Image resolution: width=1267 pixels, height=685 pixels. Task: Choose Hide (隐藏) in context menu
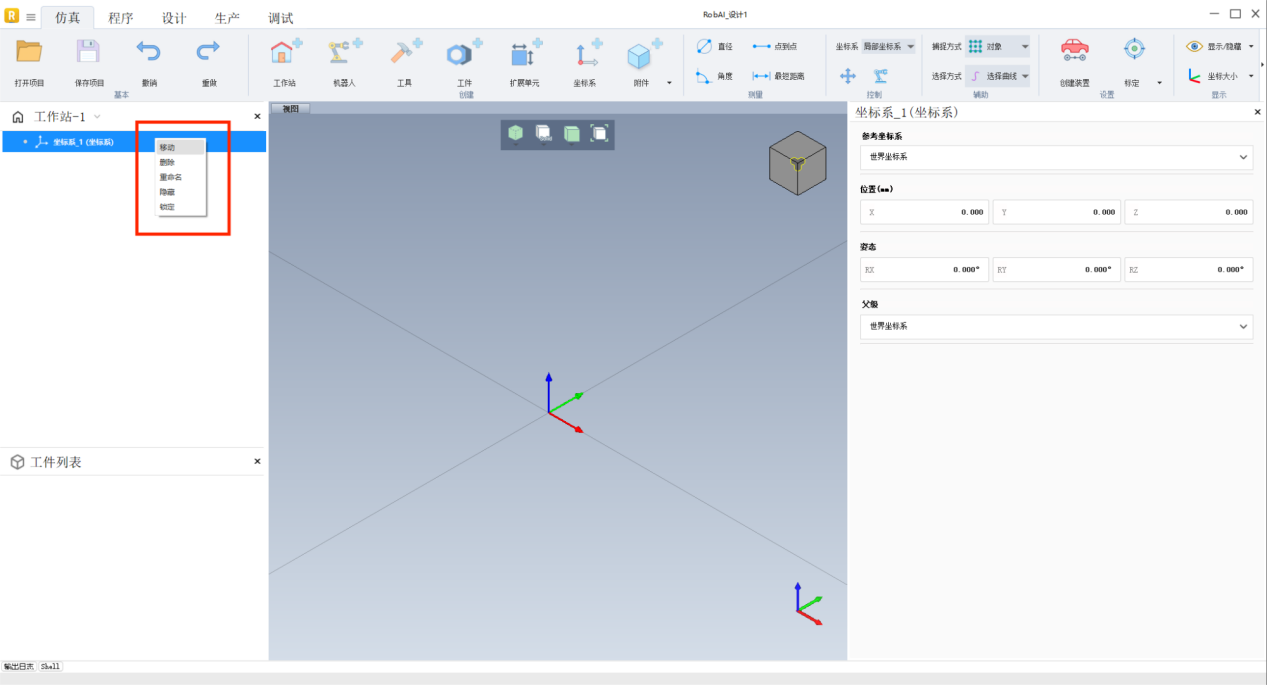(x=168, y=192)
